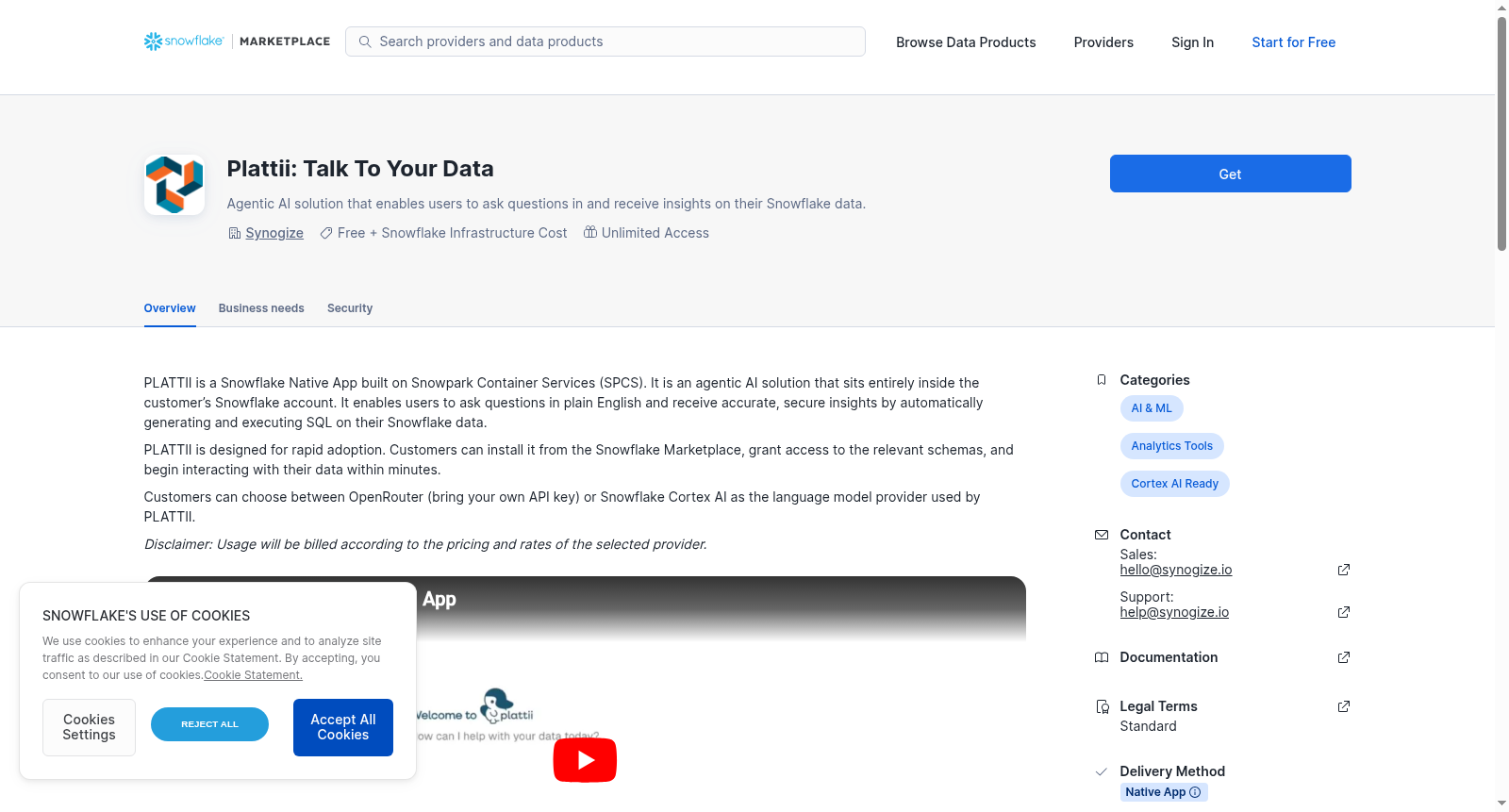Click the Legal Terms document icon
The width and height of the screenshot is (1509, 812).
click(1102, 706)
